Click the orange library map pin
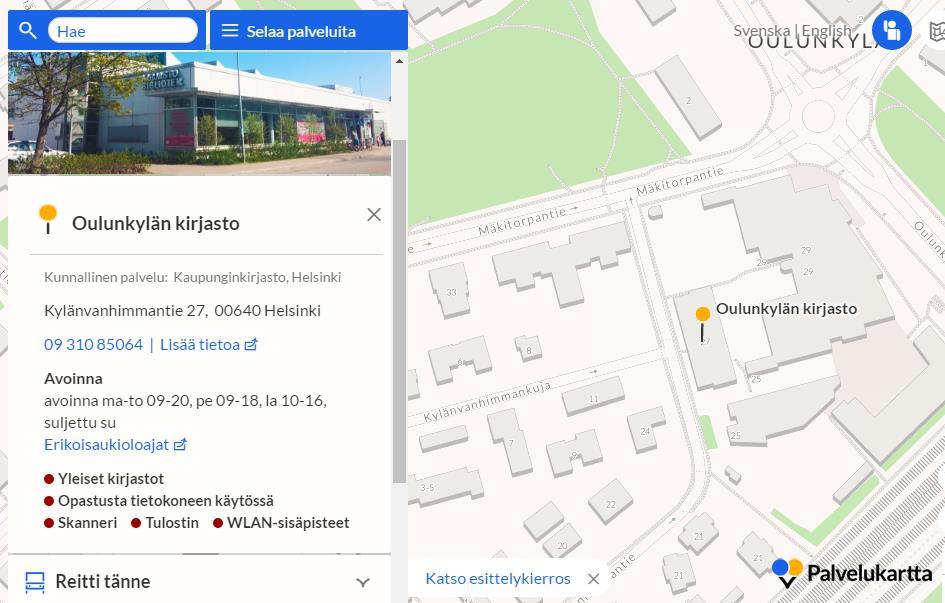 point(703,324)
